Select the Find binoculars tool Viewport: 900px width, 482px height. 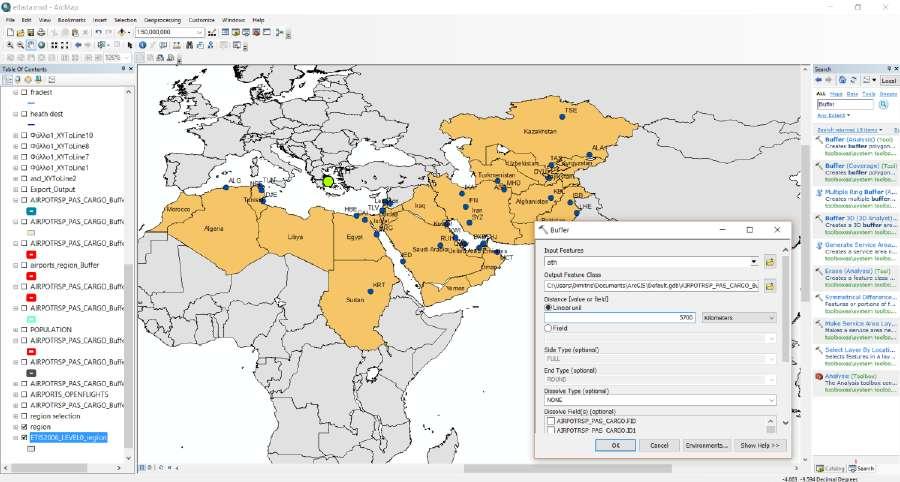point(187,45)
